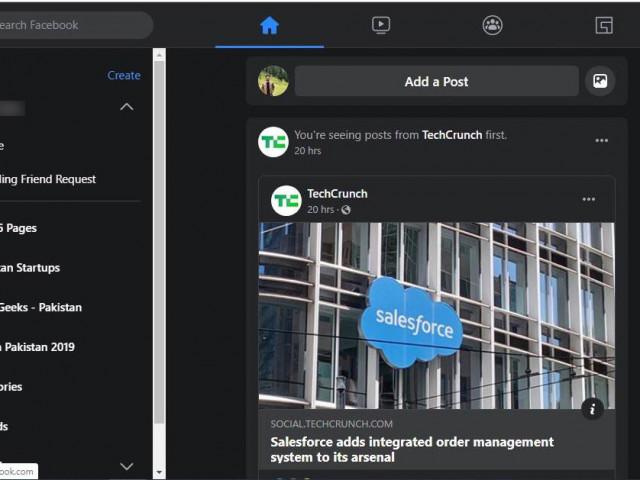Click the 20 hrs timestamp on TechCrunch post
The height and width of the screenshot is (480, 640).
(320, 209)
